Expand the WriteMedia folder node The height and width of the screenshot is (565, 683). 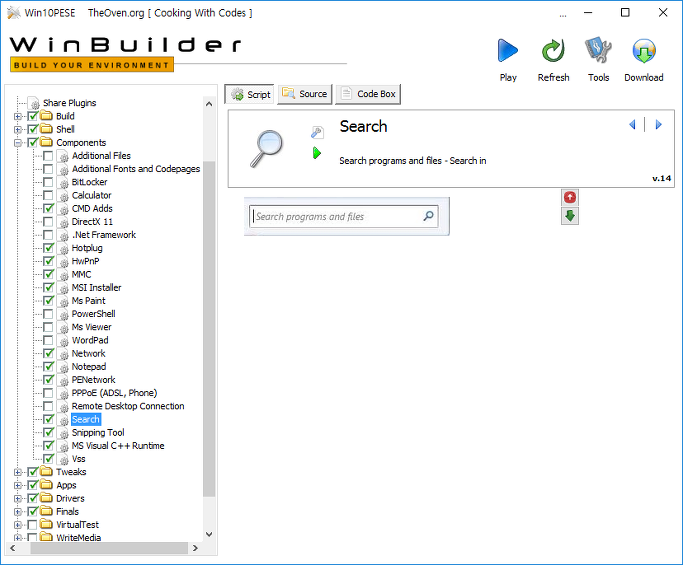[x=18, y=538]
